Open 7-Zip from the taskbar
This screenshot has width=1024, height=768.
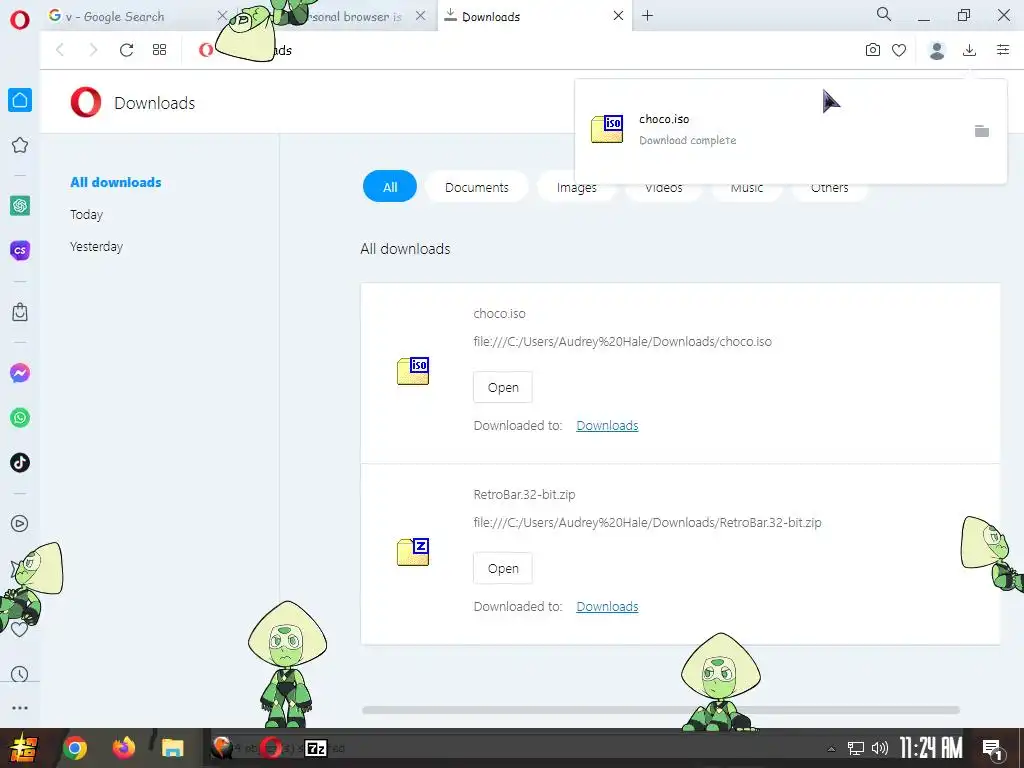tap(316, 748)
